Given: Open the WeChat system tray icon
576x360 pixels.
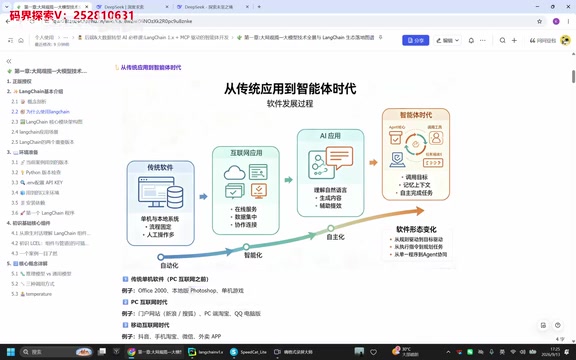Looking at the screenshot, I should (x=470, y=352).
